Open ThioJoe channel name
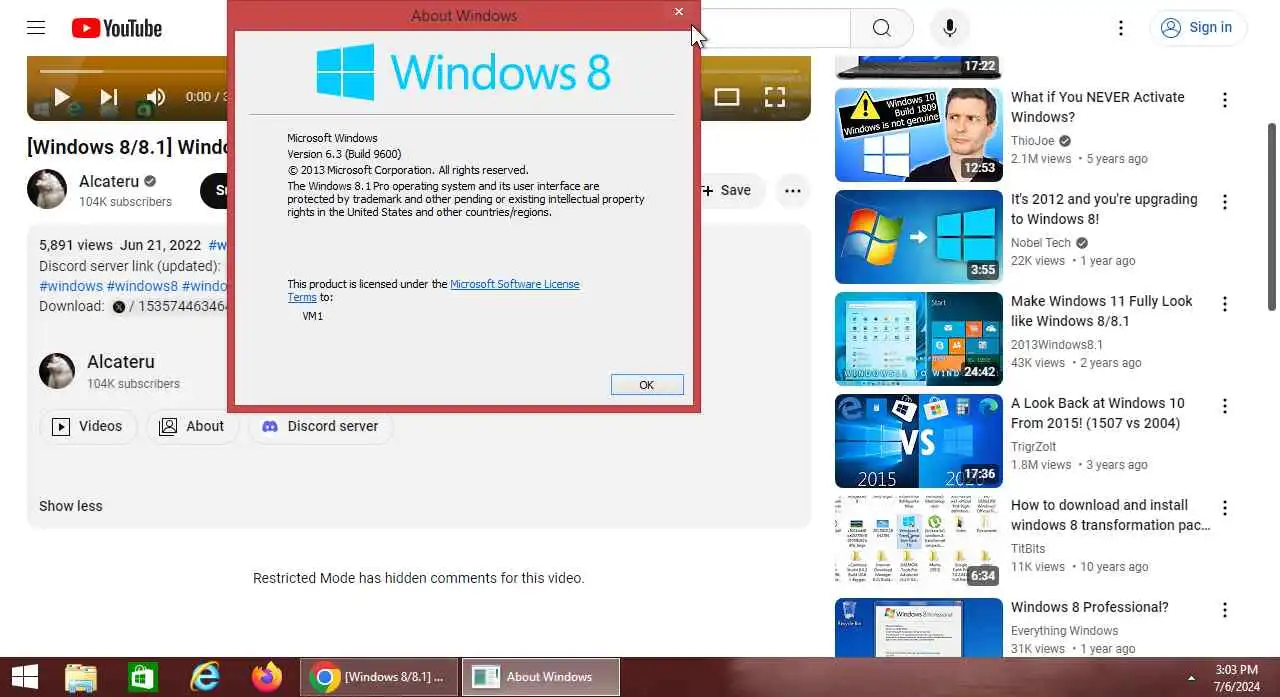Screen dimensions: 1280x697 point(1033,141)
